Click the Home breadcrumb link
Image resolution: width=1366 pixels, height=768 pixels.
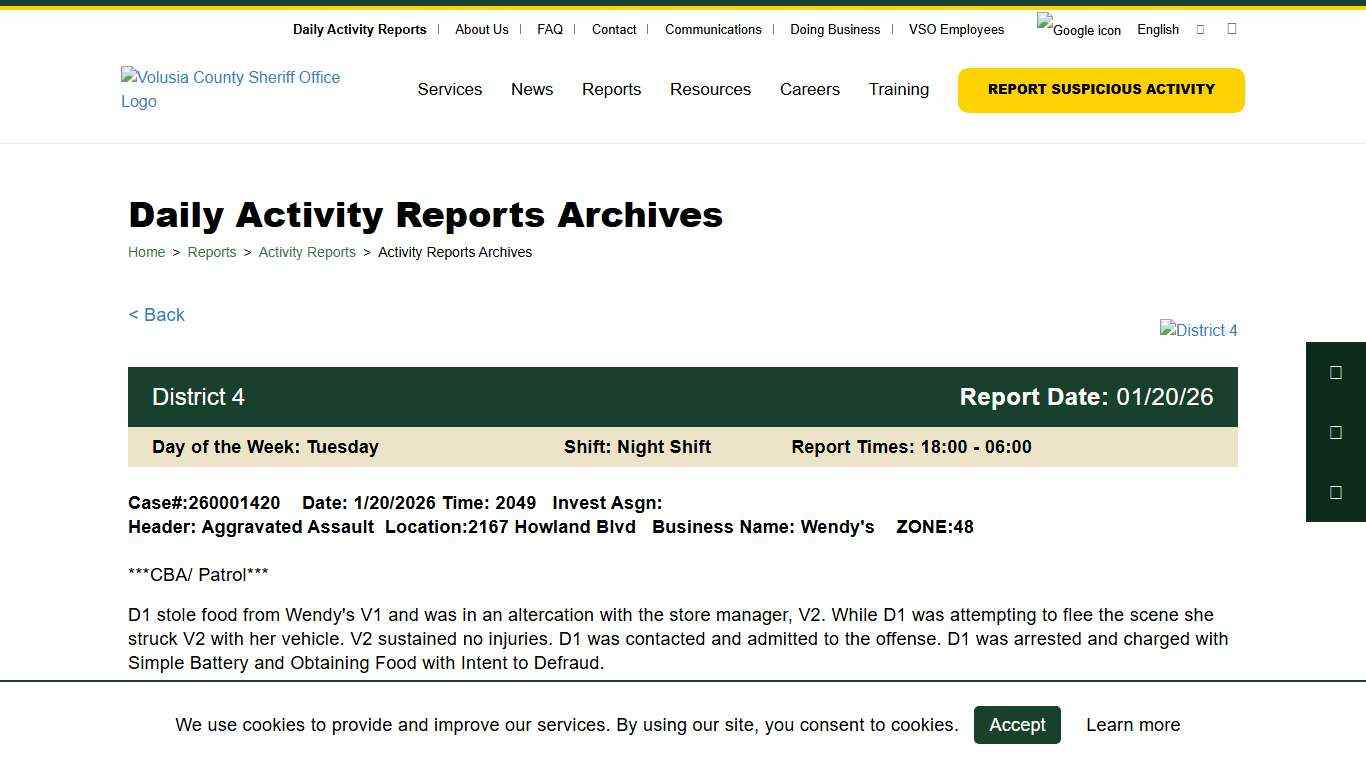pos(146,252)
